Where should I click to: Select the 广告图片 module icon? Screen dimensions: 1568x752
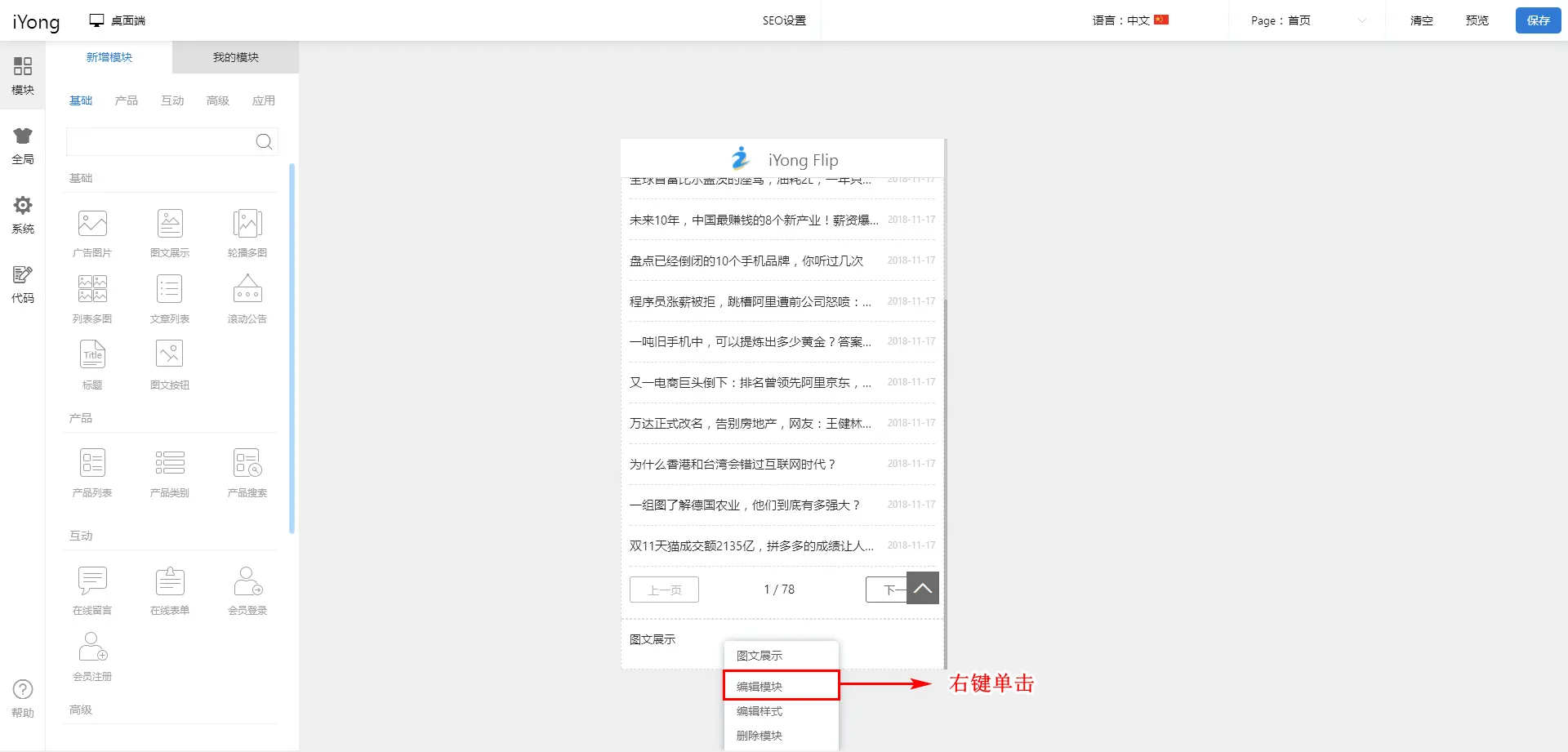tap(92, 224)
